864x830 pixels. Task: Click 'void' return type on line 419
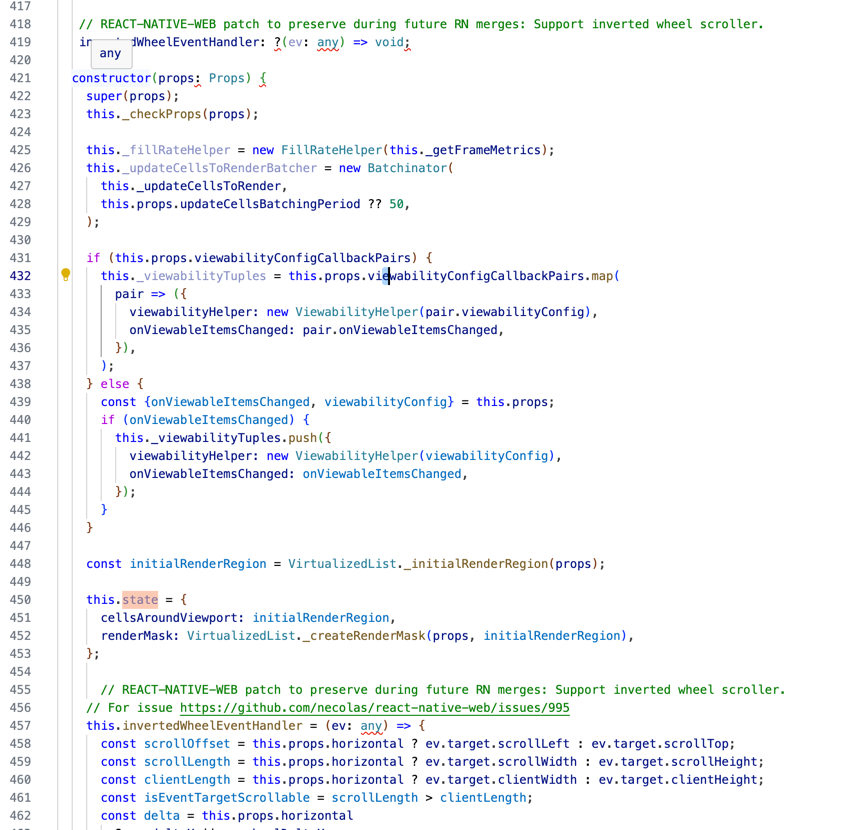coord(389,42)
